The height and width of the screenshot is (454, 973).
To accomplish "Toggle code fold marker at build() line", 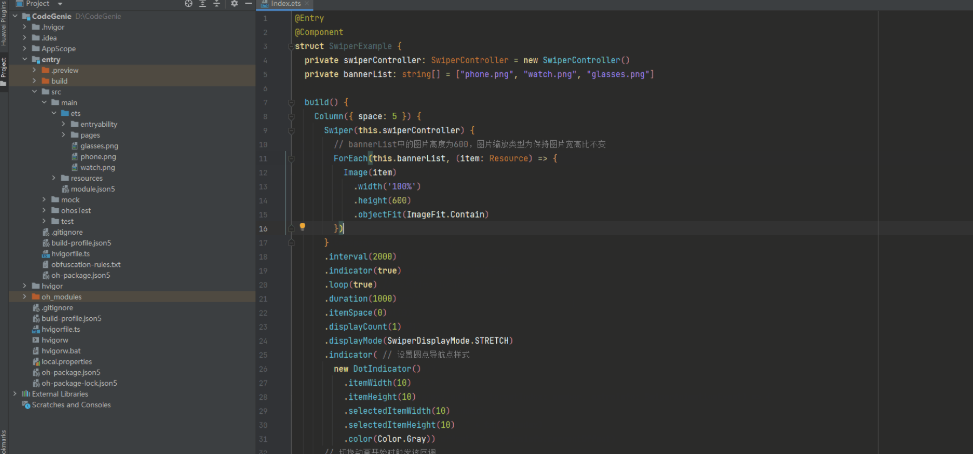I will (290, 102).
